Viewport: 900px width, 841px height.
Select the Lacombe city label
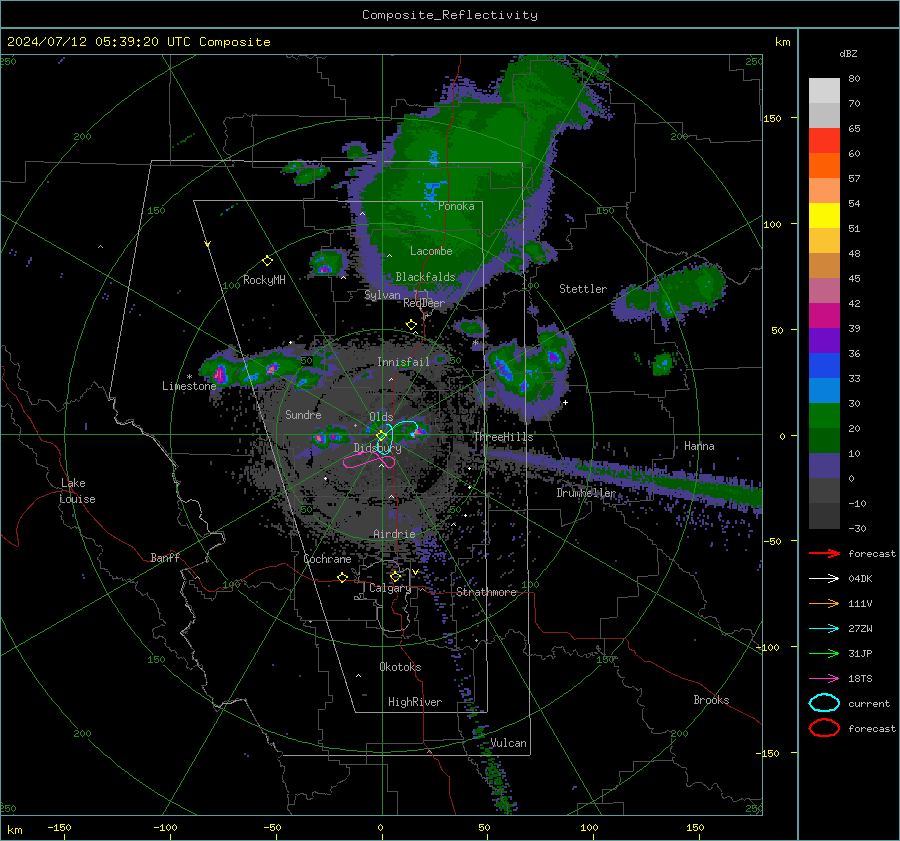pos(431,251)
